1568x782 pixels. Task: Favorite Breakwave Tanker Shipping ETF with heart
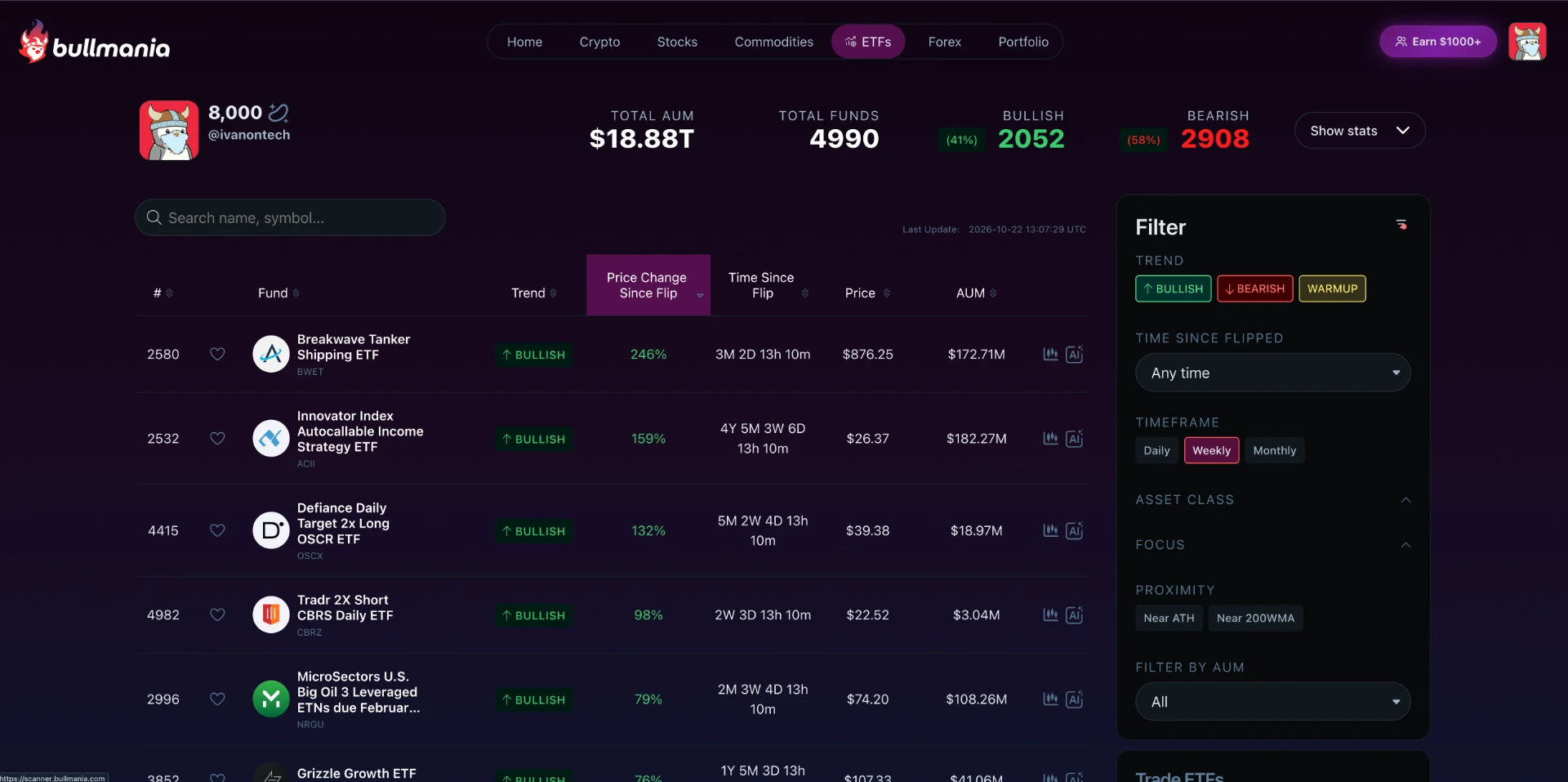pos(217,354)
